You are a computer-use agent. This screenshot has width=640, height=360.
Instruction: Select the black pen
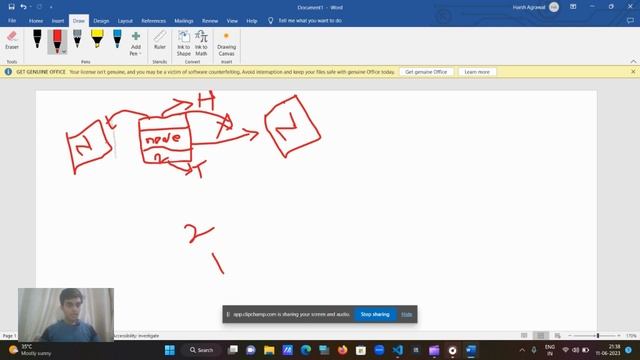pos(37,40)
